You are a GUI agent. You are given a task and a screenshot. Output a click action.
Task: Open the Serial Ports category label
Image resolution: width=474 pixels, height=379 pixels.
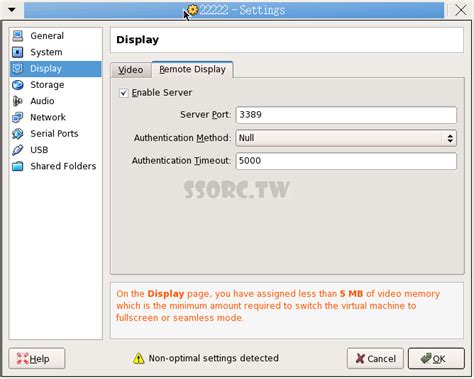click(x=54, y=134)
